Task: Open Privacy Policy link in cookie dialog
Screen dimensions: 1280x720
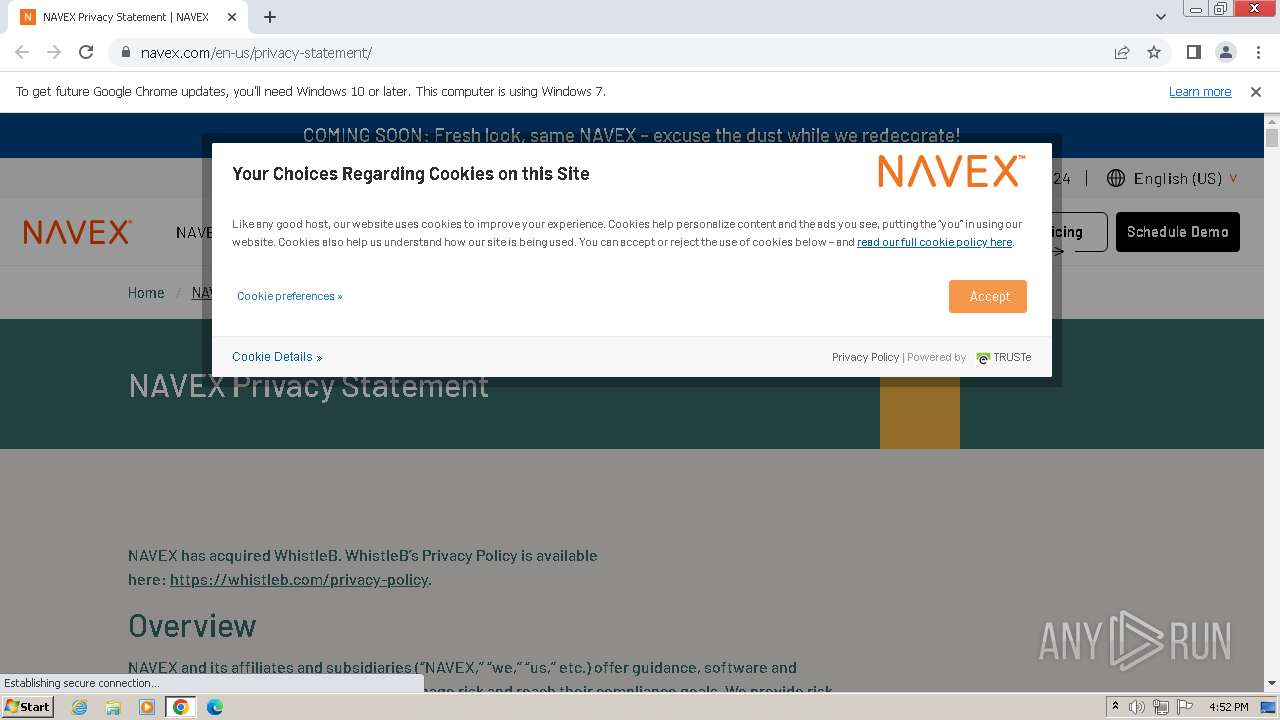Action: click(865, 357)
